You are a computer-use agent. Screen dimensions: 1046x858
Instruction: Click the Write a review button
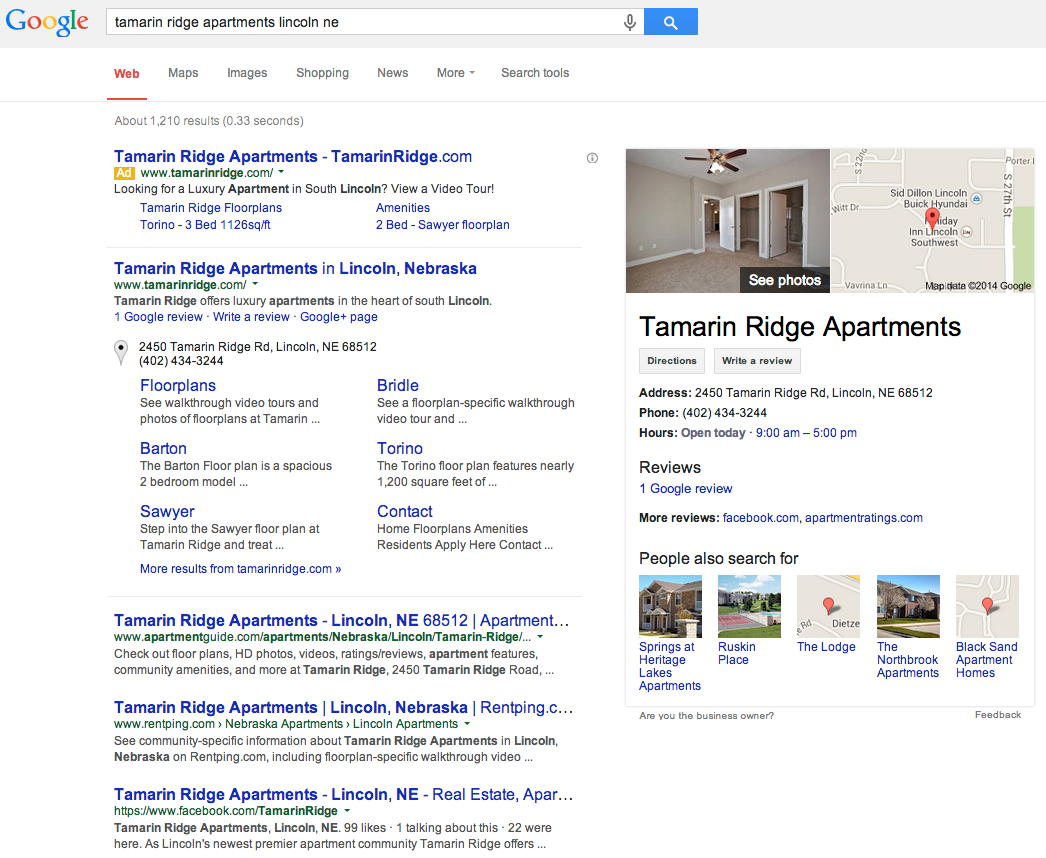tap(757, 361)
